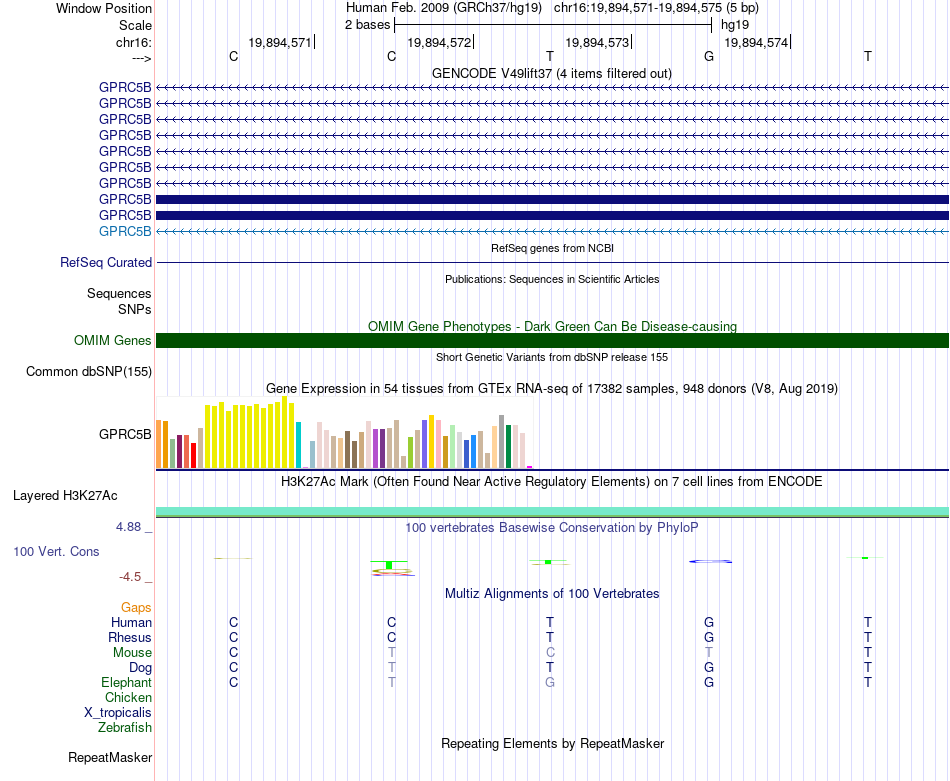Click the first GPRC5B thick exon bar
This screenshot has width=950, height=781.
tap(552, 199)
